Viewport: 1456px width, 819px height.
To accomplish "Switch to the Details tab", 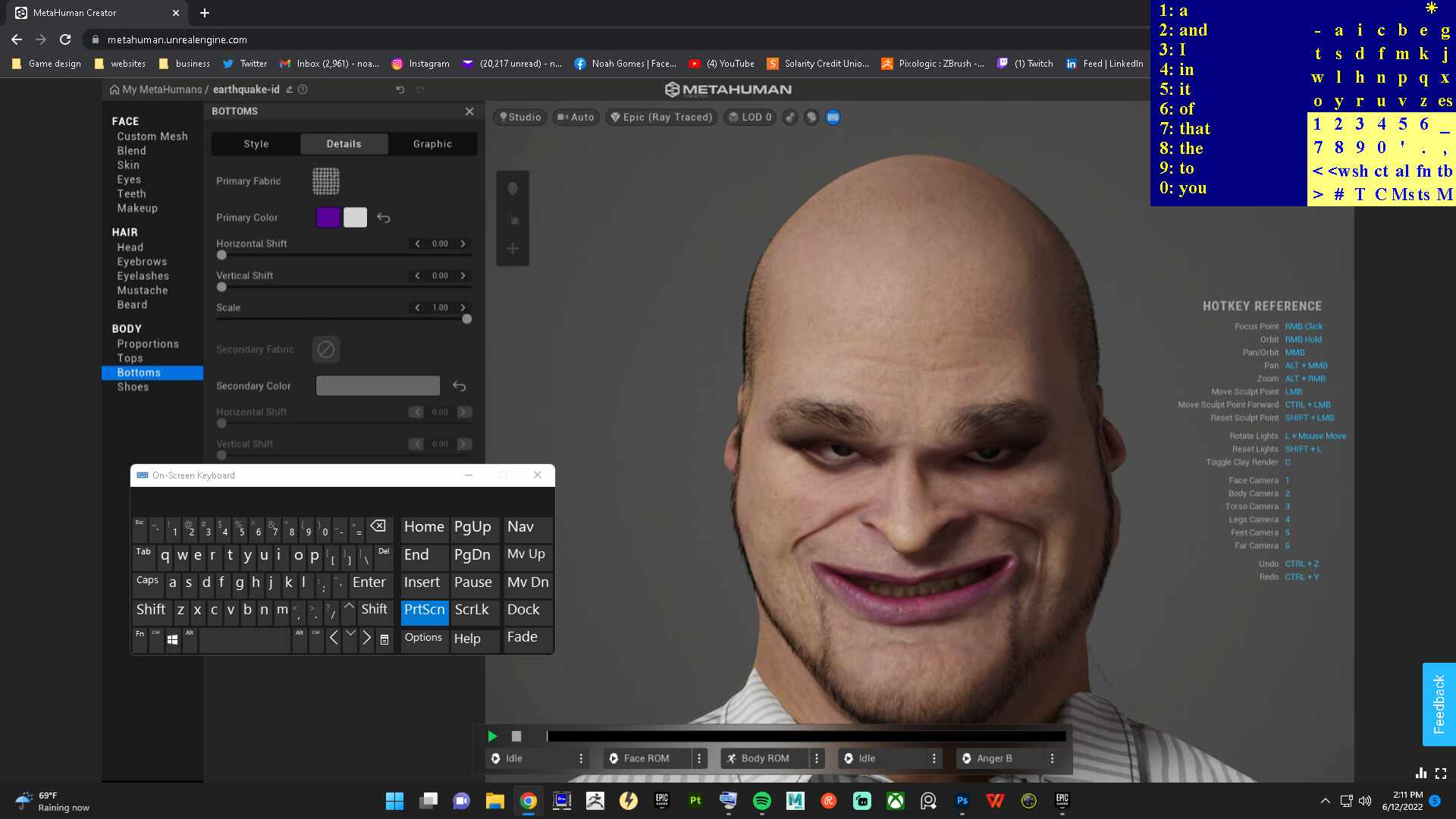I will pos(344,144).
